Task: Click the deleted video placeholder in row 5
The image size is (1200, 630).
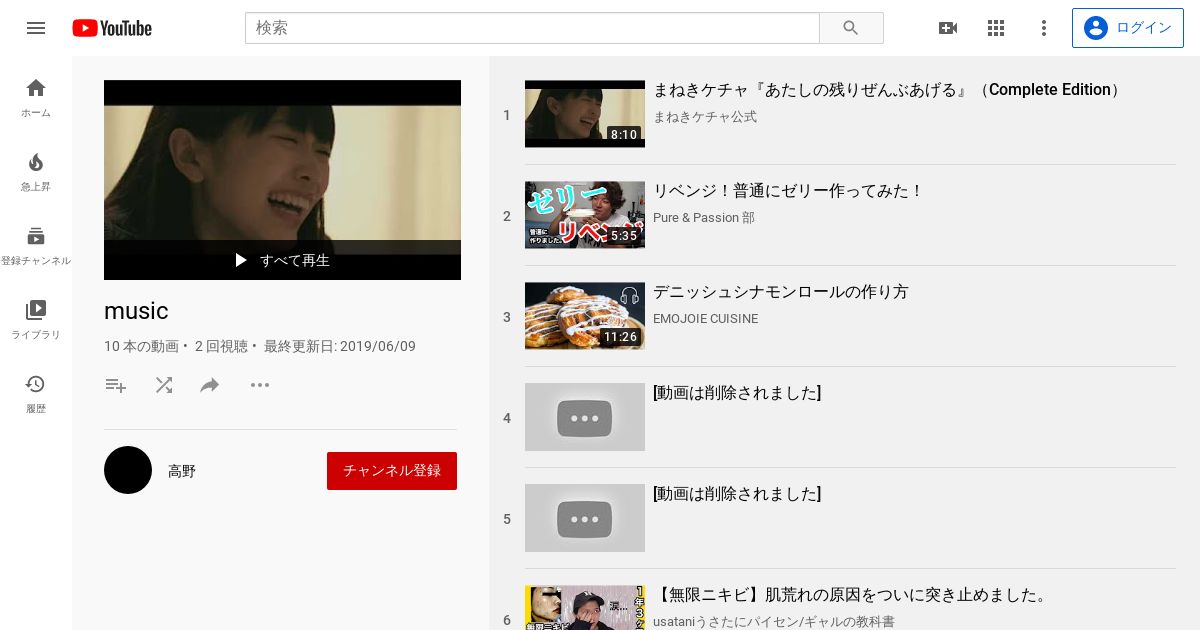Action: 585,518
